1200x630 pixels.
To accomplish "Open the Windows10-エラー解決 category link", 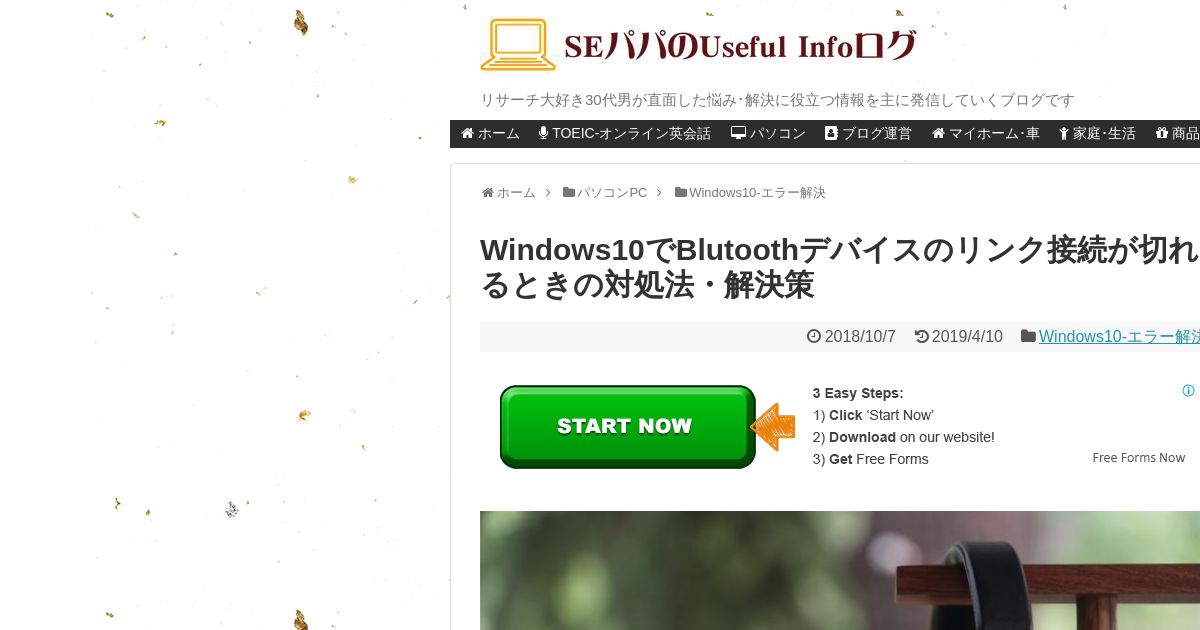I will click(x=1119, y=337).
